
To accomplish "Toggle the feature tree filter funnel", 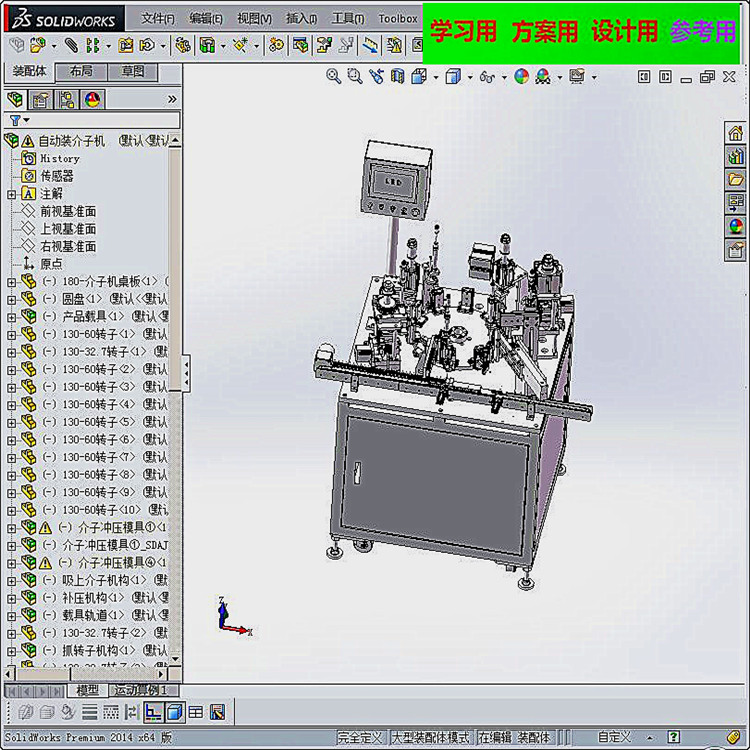I will coord(15,120).
